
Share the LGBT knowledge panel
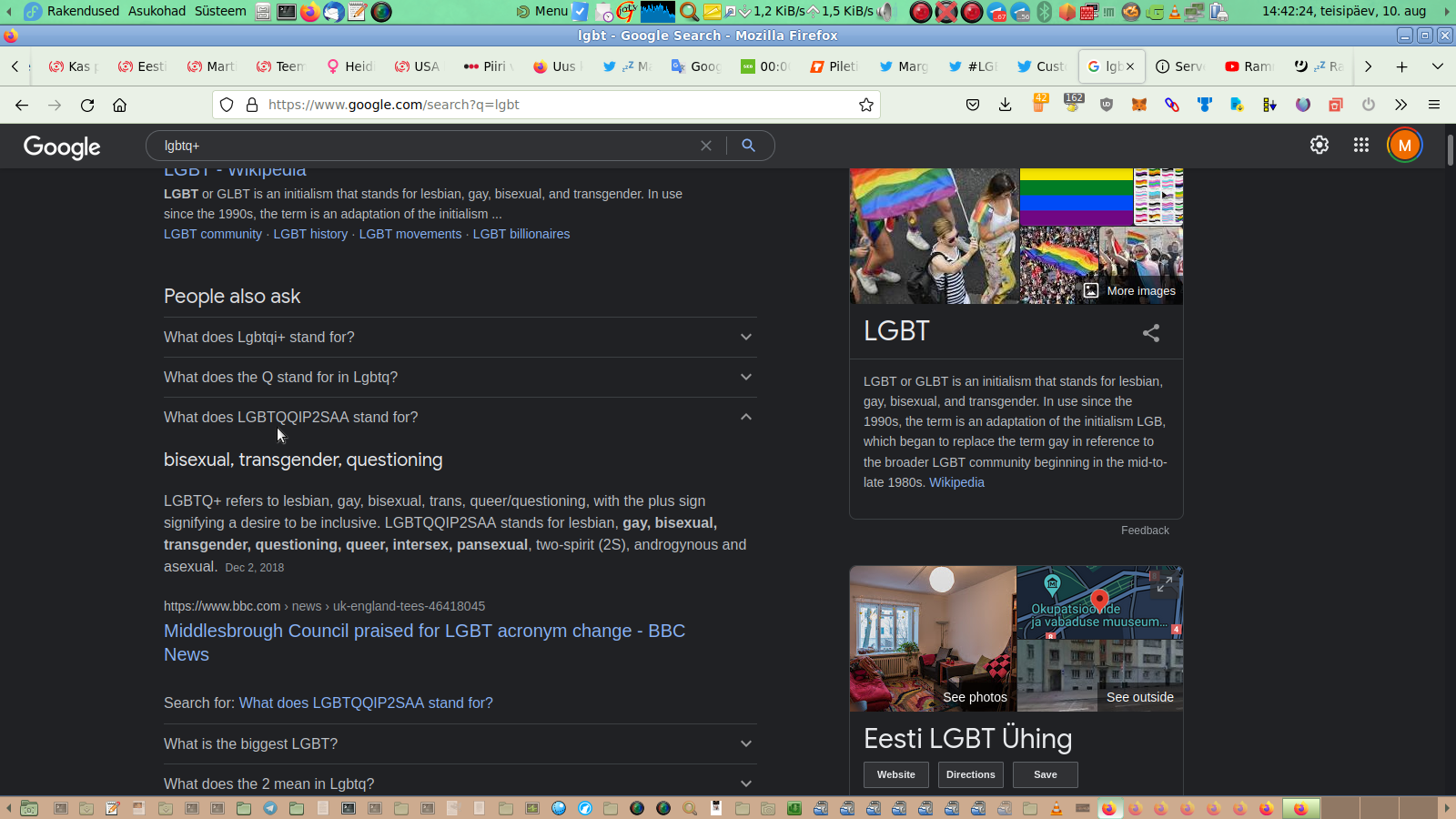(x=1151, y=333)
